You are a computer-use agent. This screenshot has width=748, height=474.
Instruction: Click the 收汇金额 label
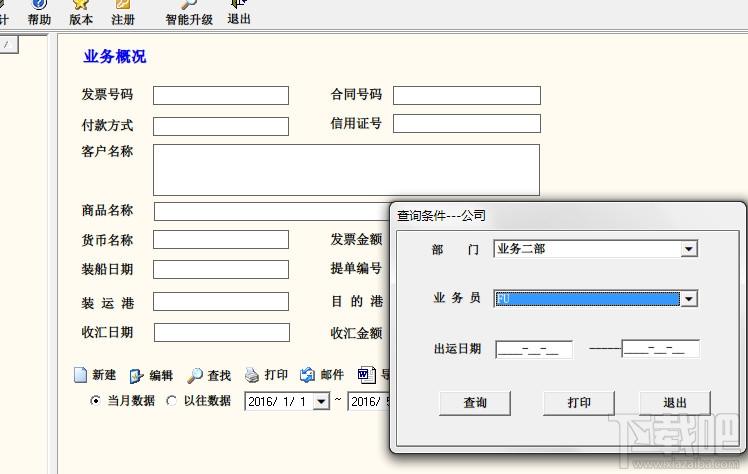pos(356,333)
